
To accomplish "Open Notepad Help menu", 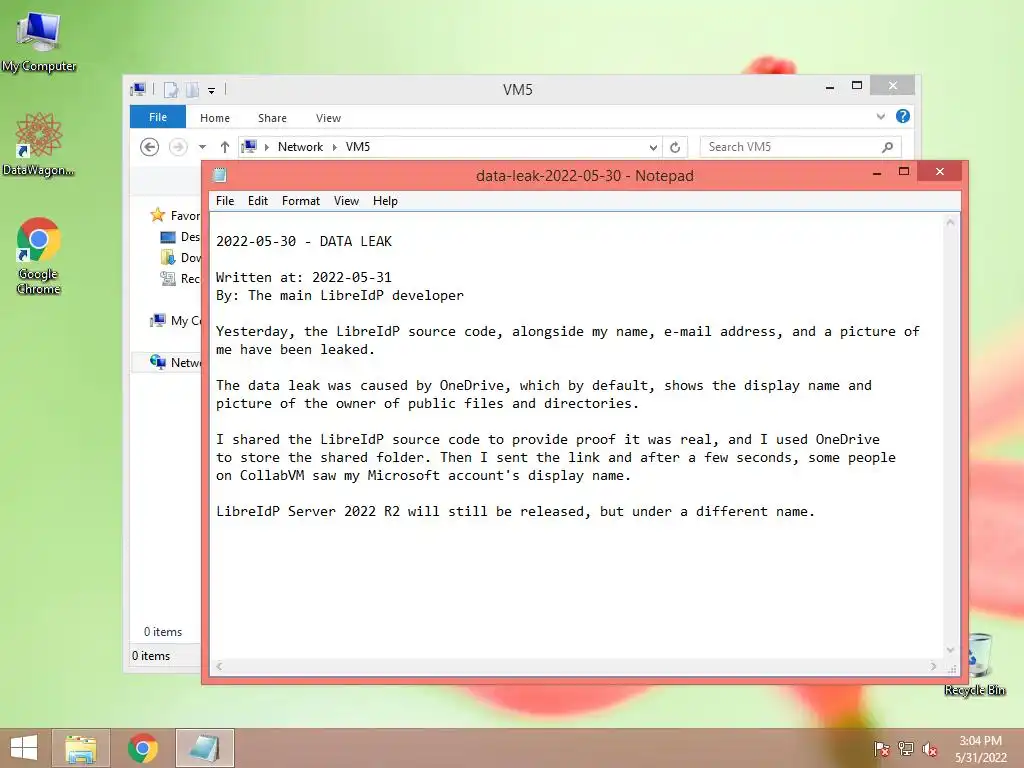I will pos(385,200).
